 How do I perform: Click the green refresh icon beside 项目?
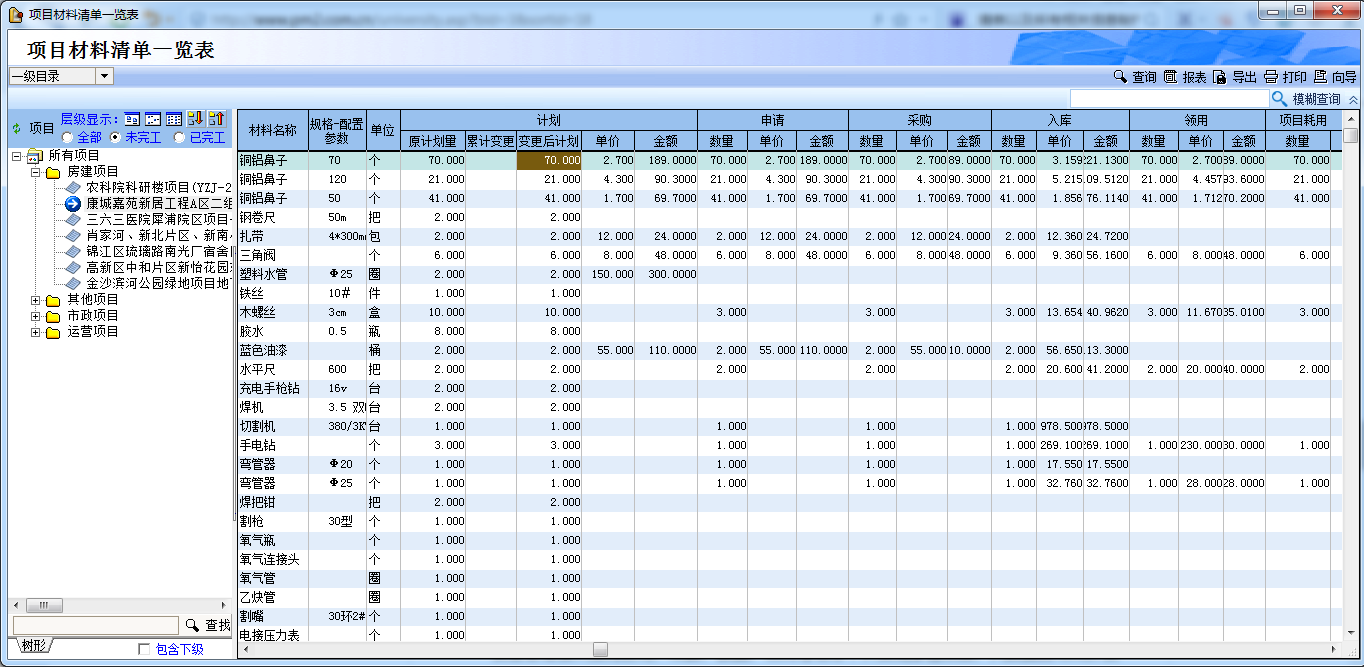[x=16, y=128]
